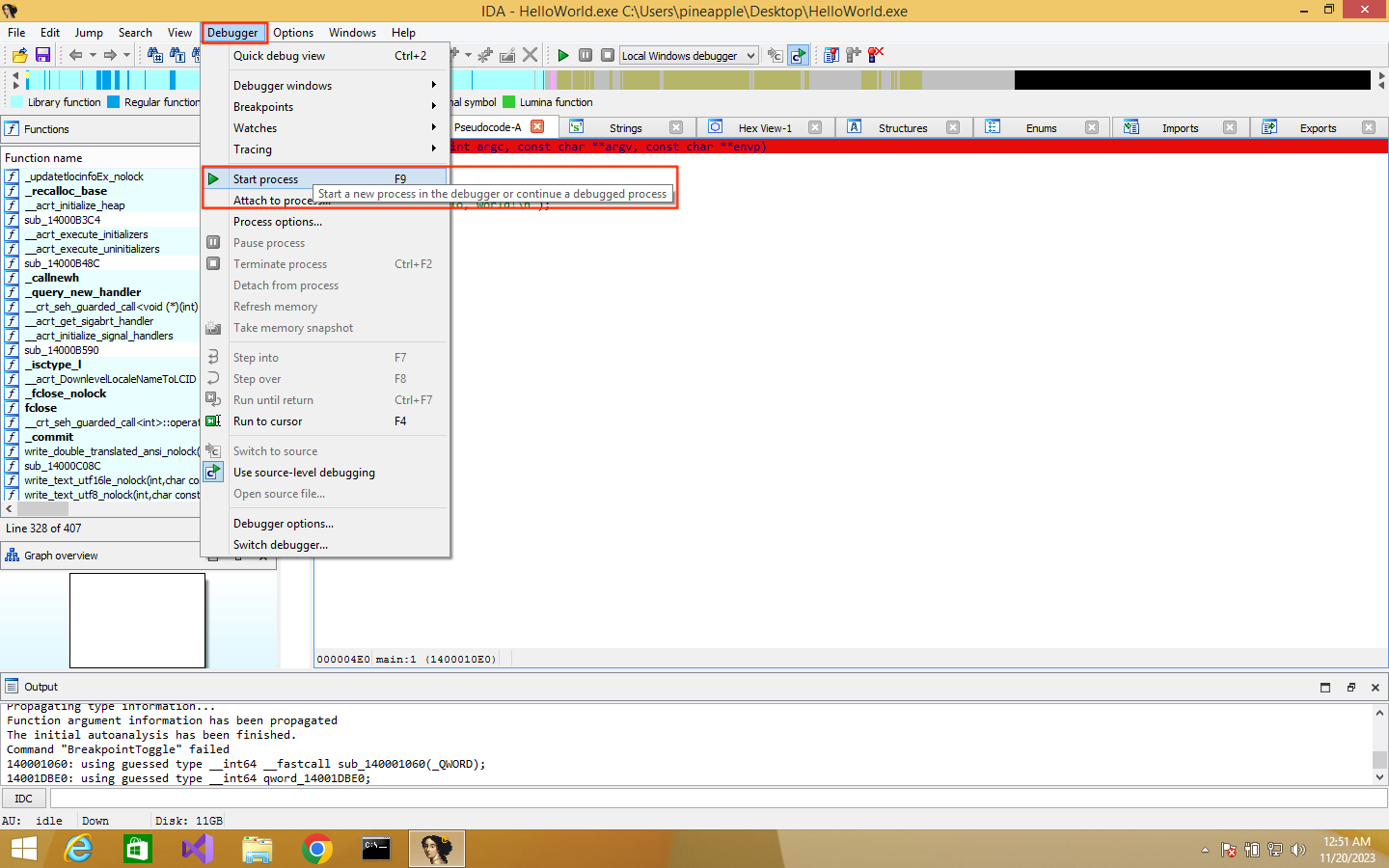Switch to the Enums tab
The image size is (1389, 868).
click(1041, 128)
